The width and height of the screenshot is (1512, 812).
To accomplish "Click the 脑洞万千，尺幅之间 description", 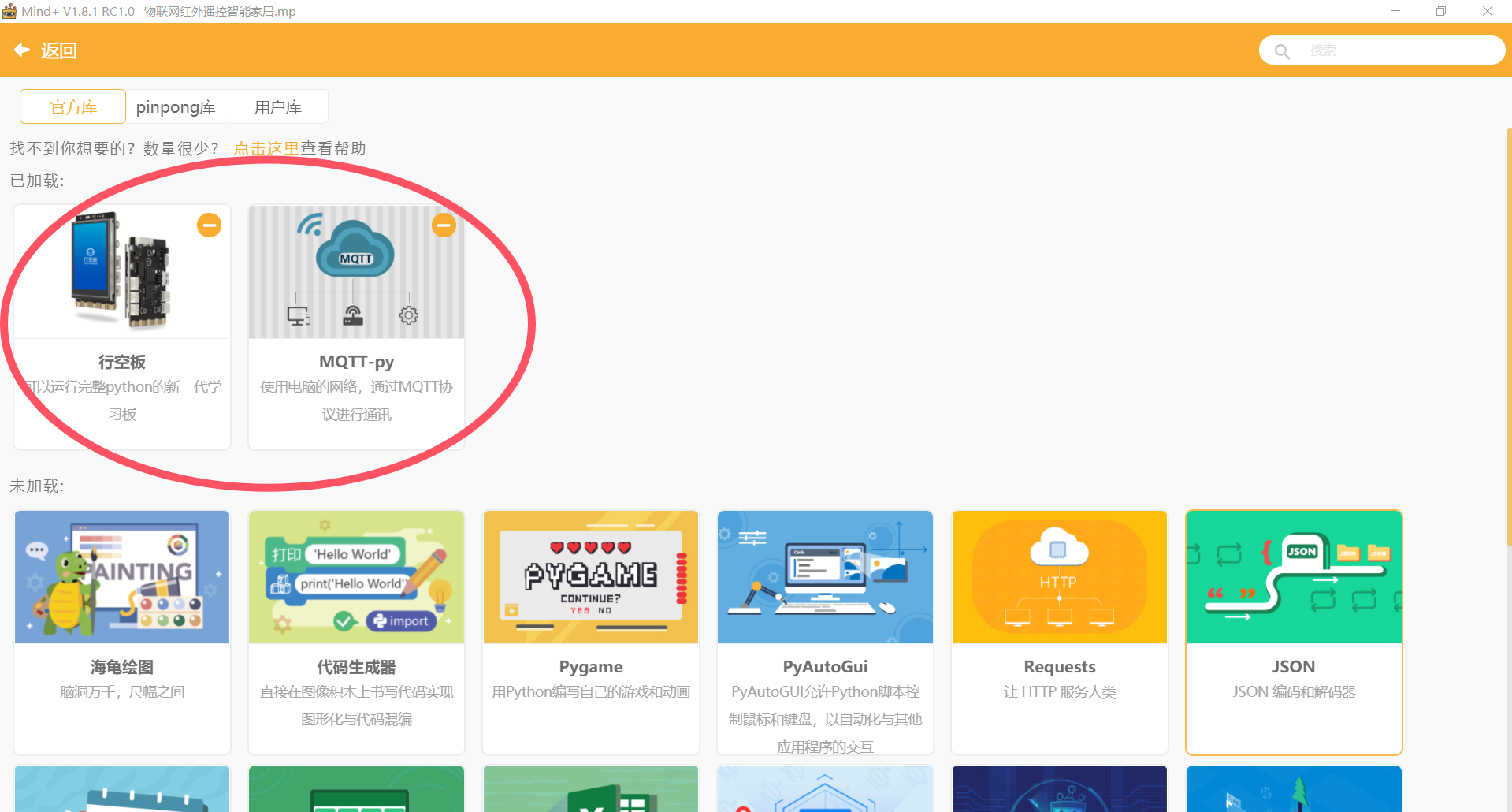I will click(122, 692).
